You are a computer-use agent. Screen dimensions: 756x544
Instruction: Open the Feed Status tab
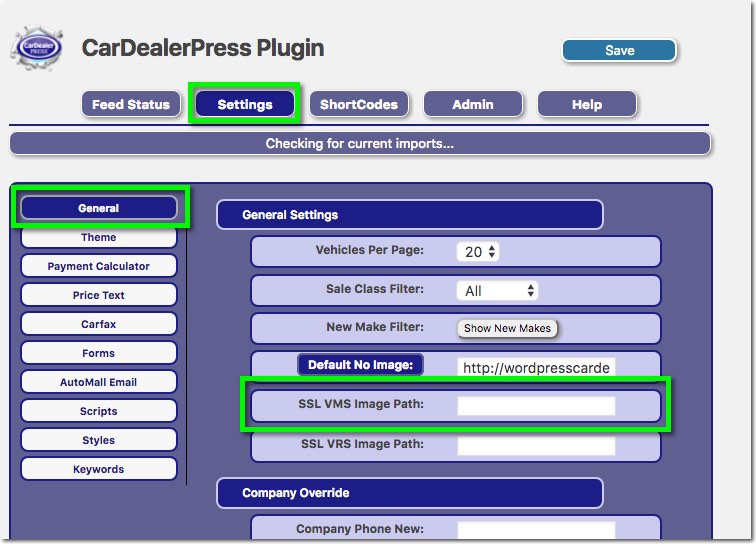(131, 104)
